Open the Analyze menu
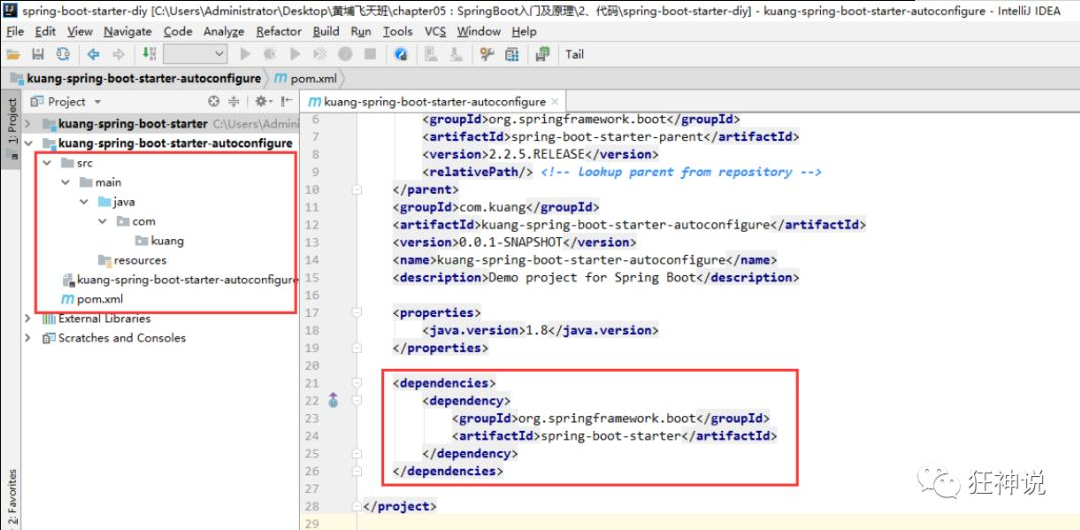 (224, 32)
